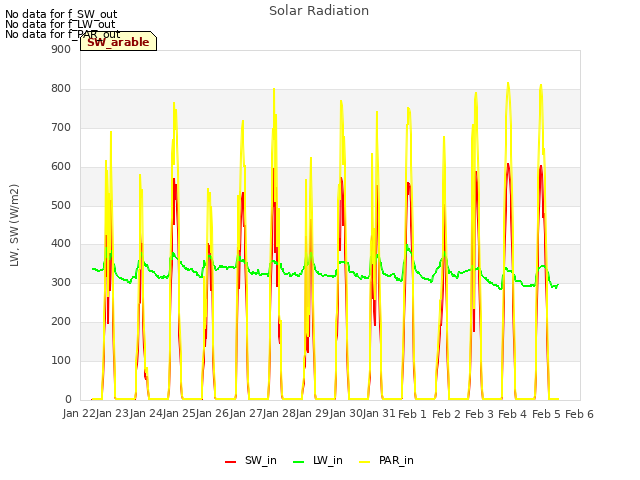This screenshot has height=480, width=640.
Task: Click the Jan 30 x-axis date label
Action: pyautogui.click(x=346, y=413)
